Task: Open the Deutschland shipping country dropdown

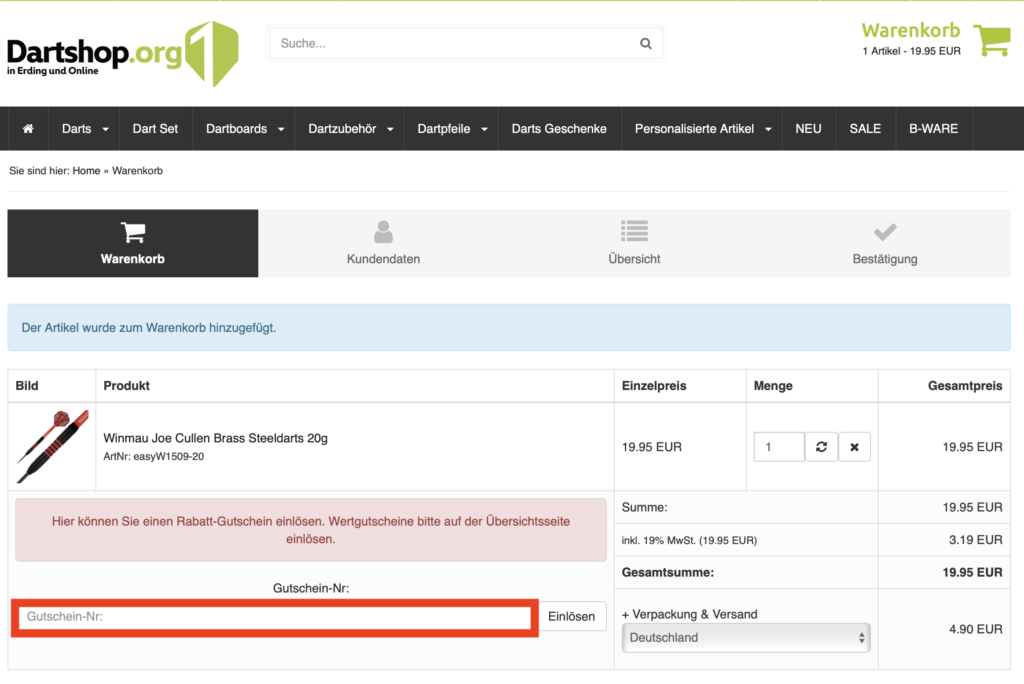Action: click(745, 637)
